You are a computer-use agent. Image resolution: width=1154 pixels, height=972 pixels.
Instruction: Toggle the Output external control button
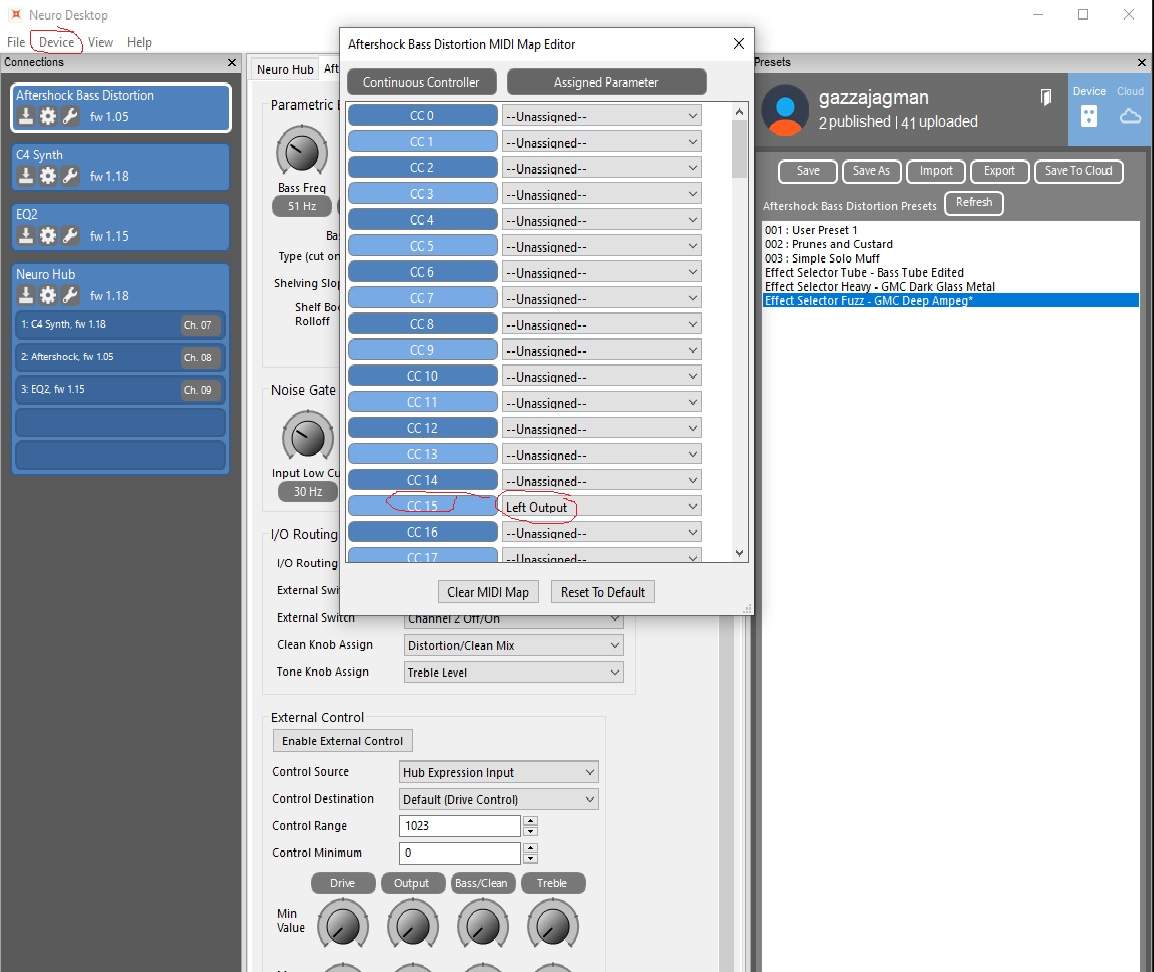pos(411,883)
